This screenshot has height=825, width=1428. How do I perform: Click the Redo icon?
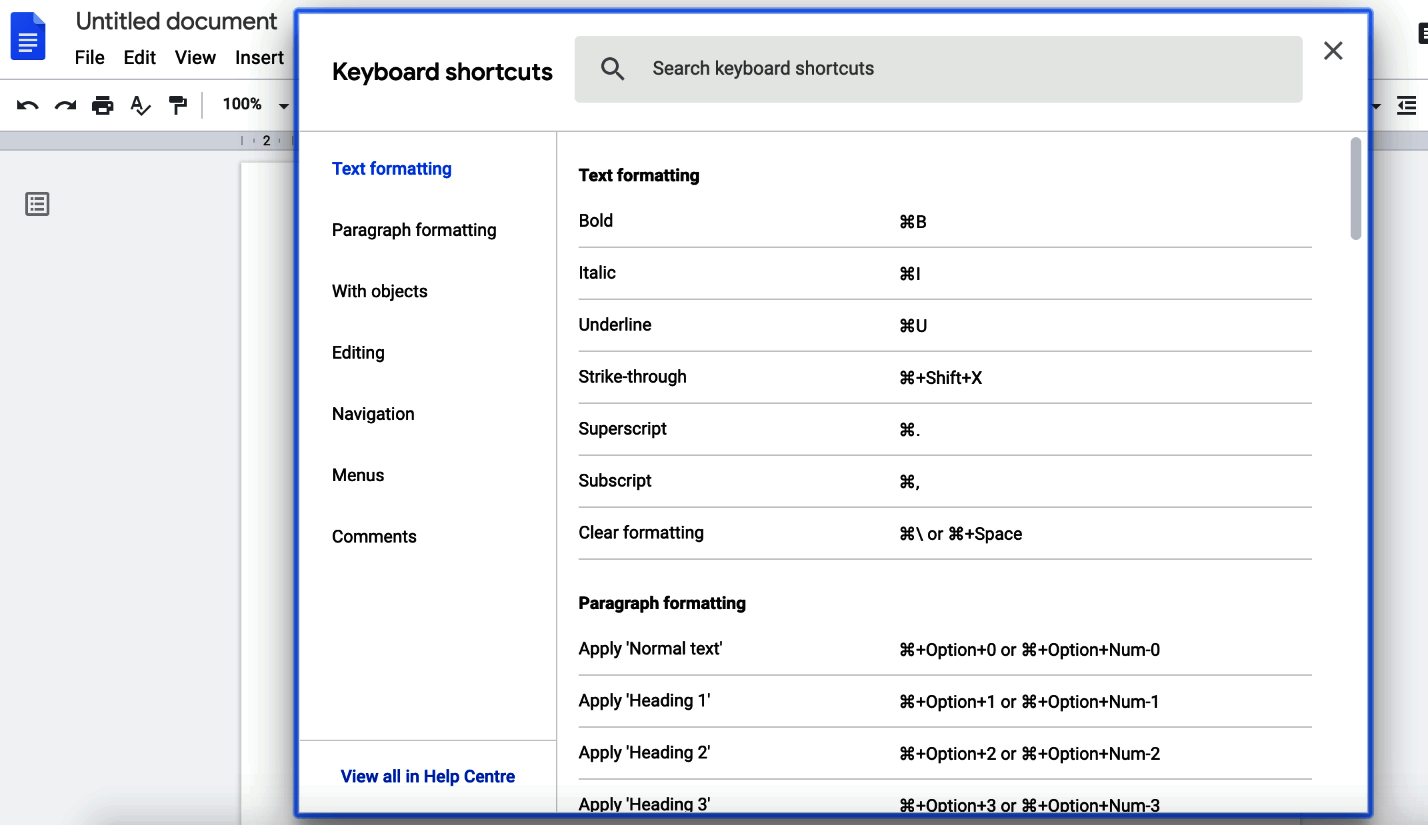coord(65,103)
